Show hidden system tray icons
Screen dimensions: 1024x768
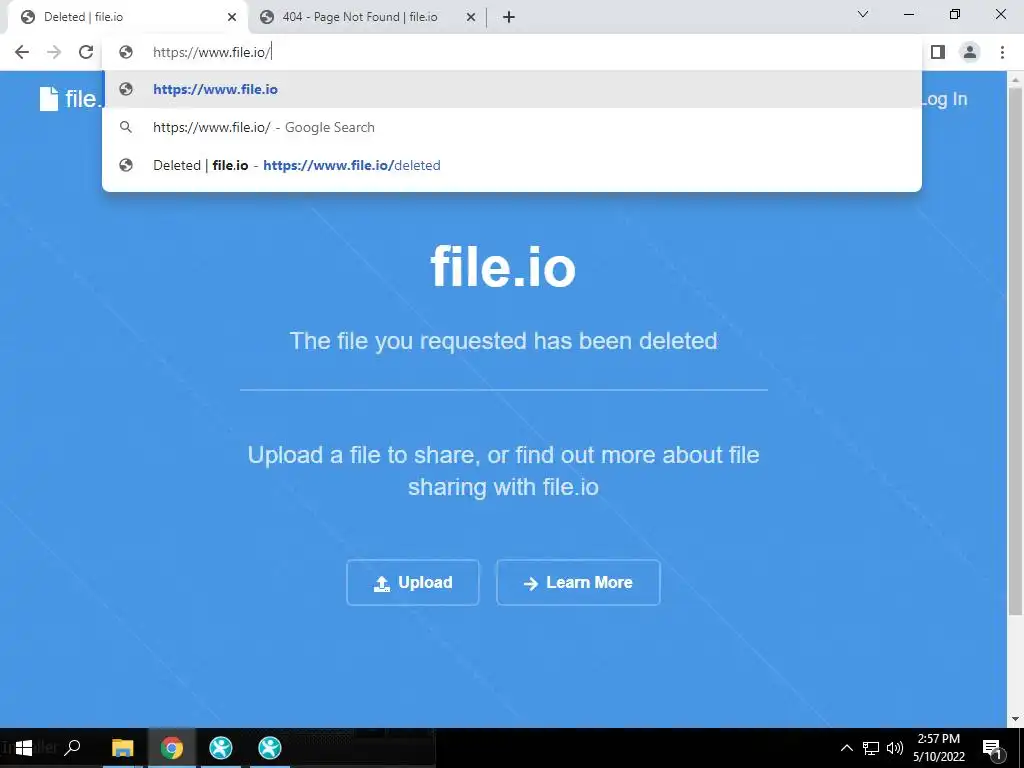coord(846,748)
